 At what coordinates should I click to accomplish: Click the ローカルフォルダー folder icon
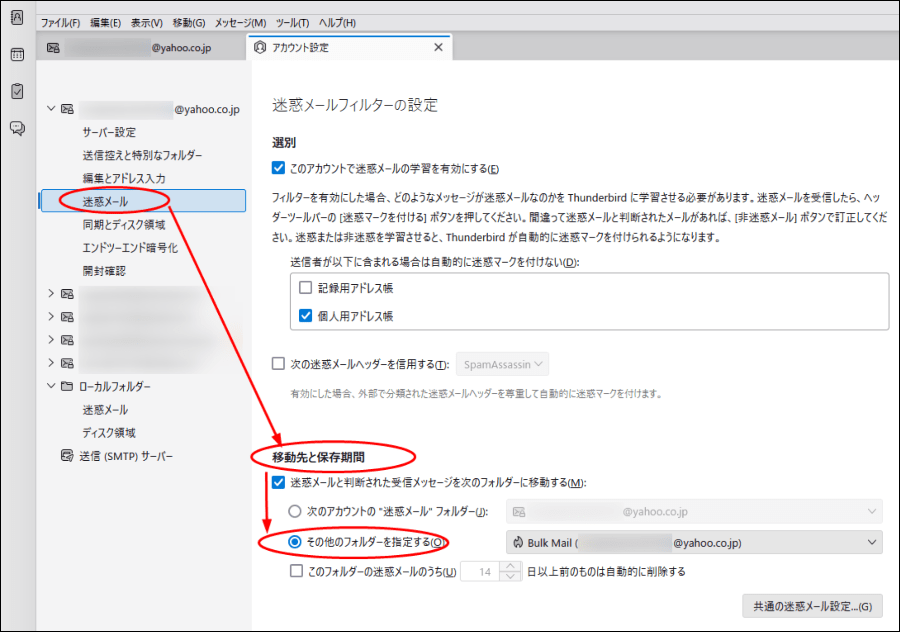pyautogui.click(x=67, y=386)
